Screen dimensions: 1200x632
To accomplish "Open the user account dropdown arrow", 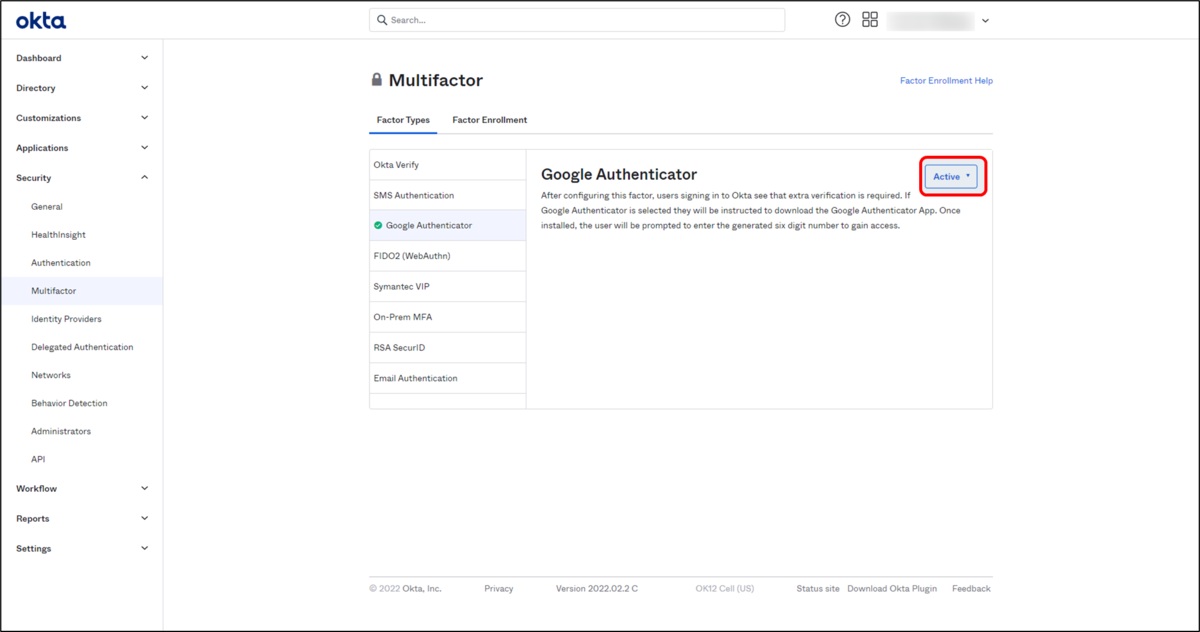I will (x=985, y=21).
